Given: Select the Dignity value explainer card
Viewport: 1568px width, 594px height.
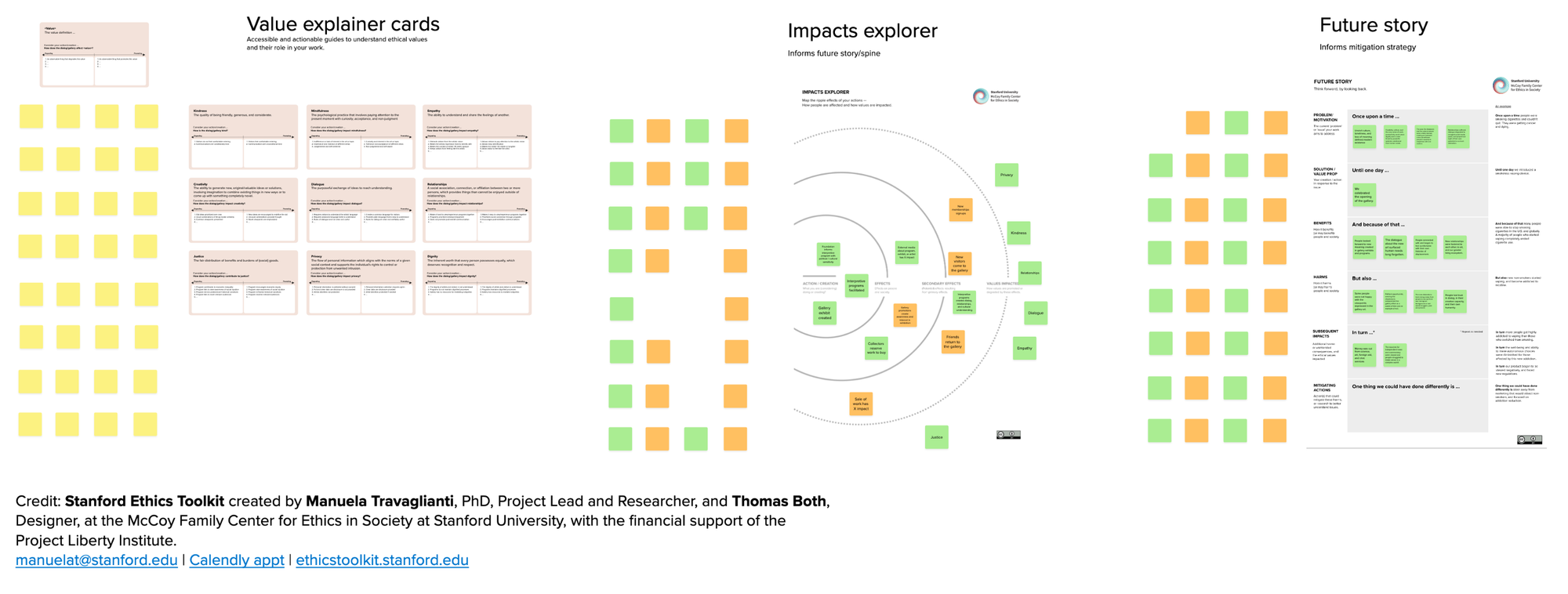Looking at the screenshot, I should (x=477, y=283).
